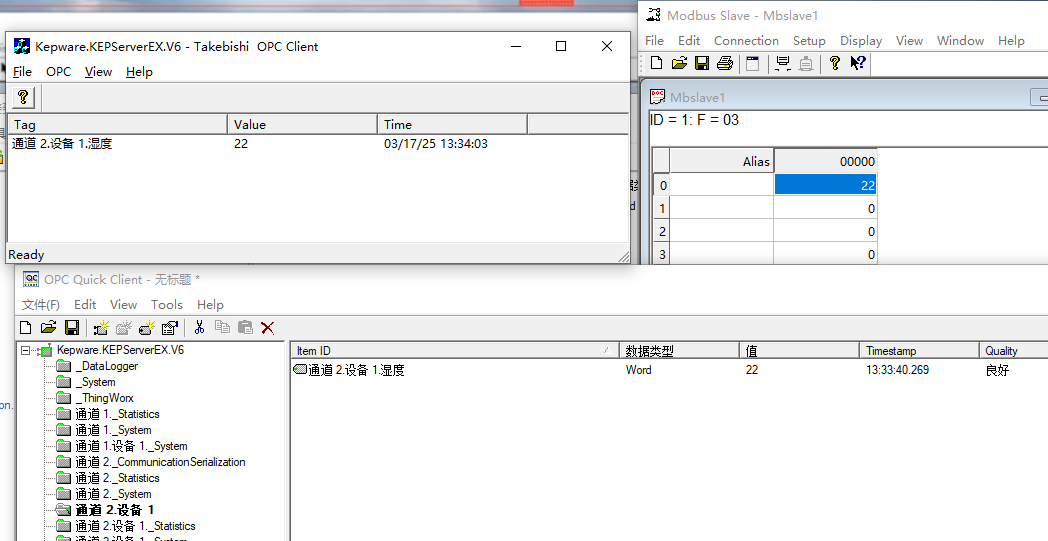The image size is (1048, 541).
Task: Click the Takebishi window bottom-right size grip
Action: coord(623,256)
